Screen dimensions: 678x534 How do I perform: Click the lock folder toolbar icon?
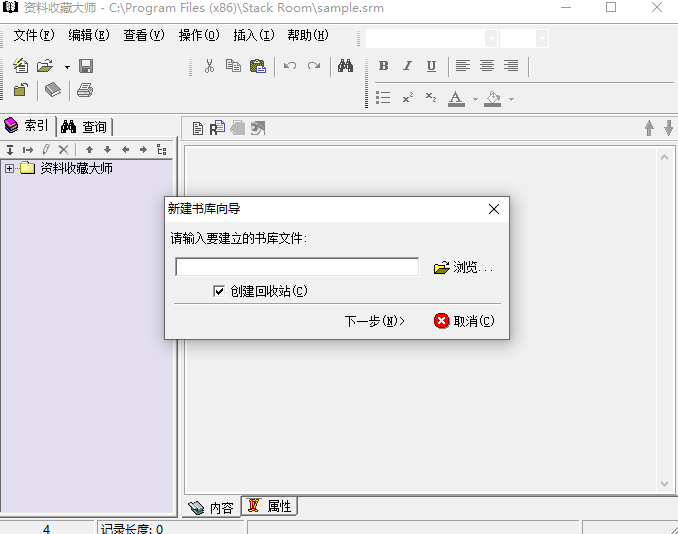coord(20,90)
